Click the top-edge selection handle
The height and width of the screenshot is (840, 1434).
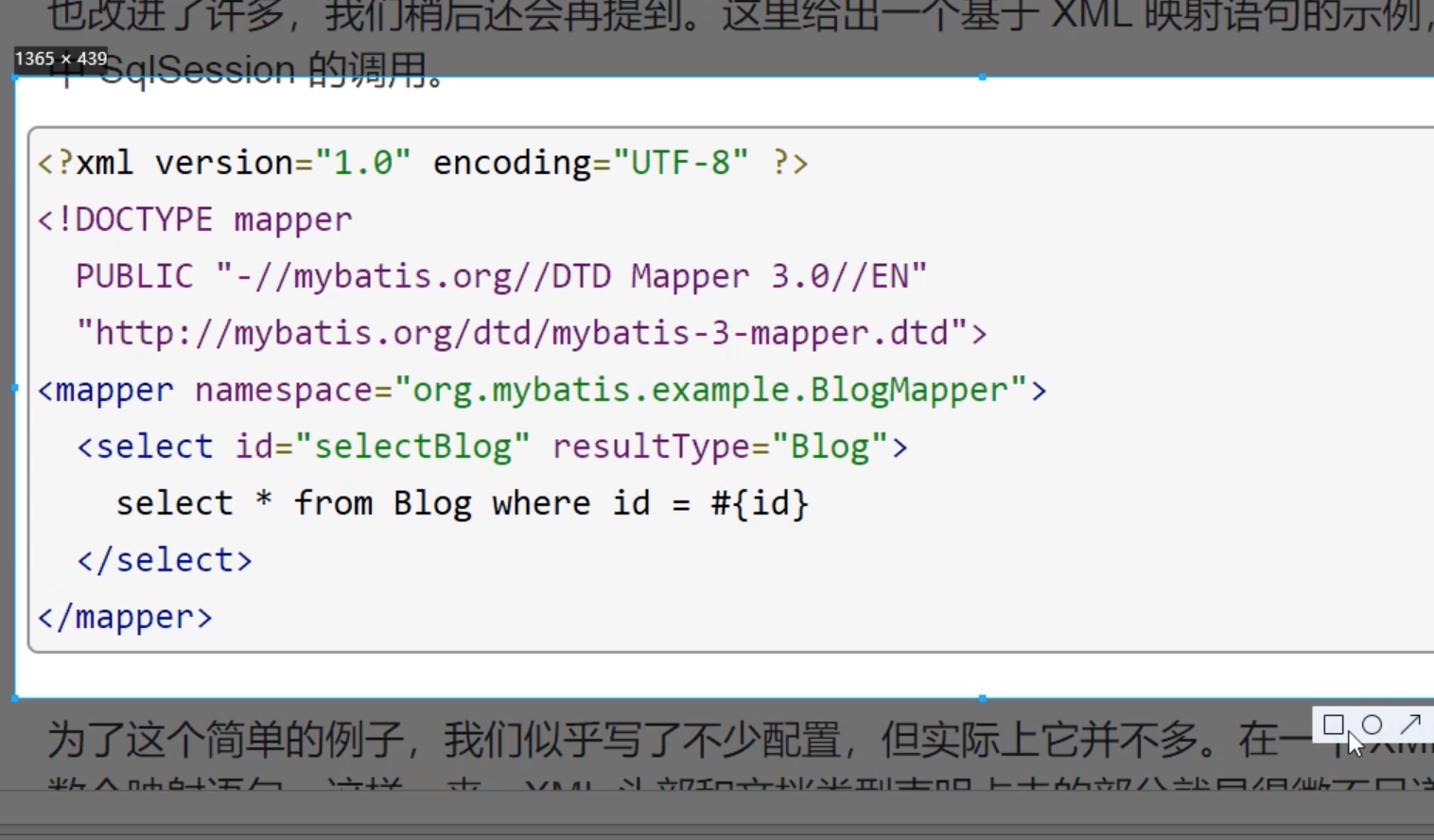(x=981, y=76)
